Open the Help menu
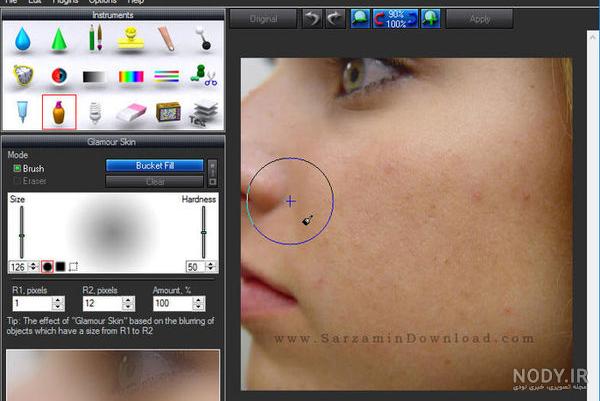 pos(135,2)
